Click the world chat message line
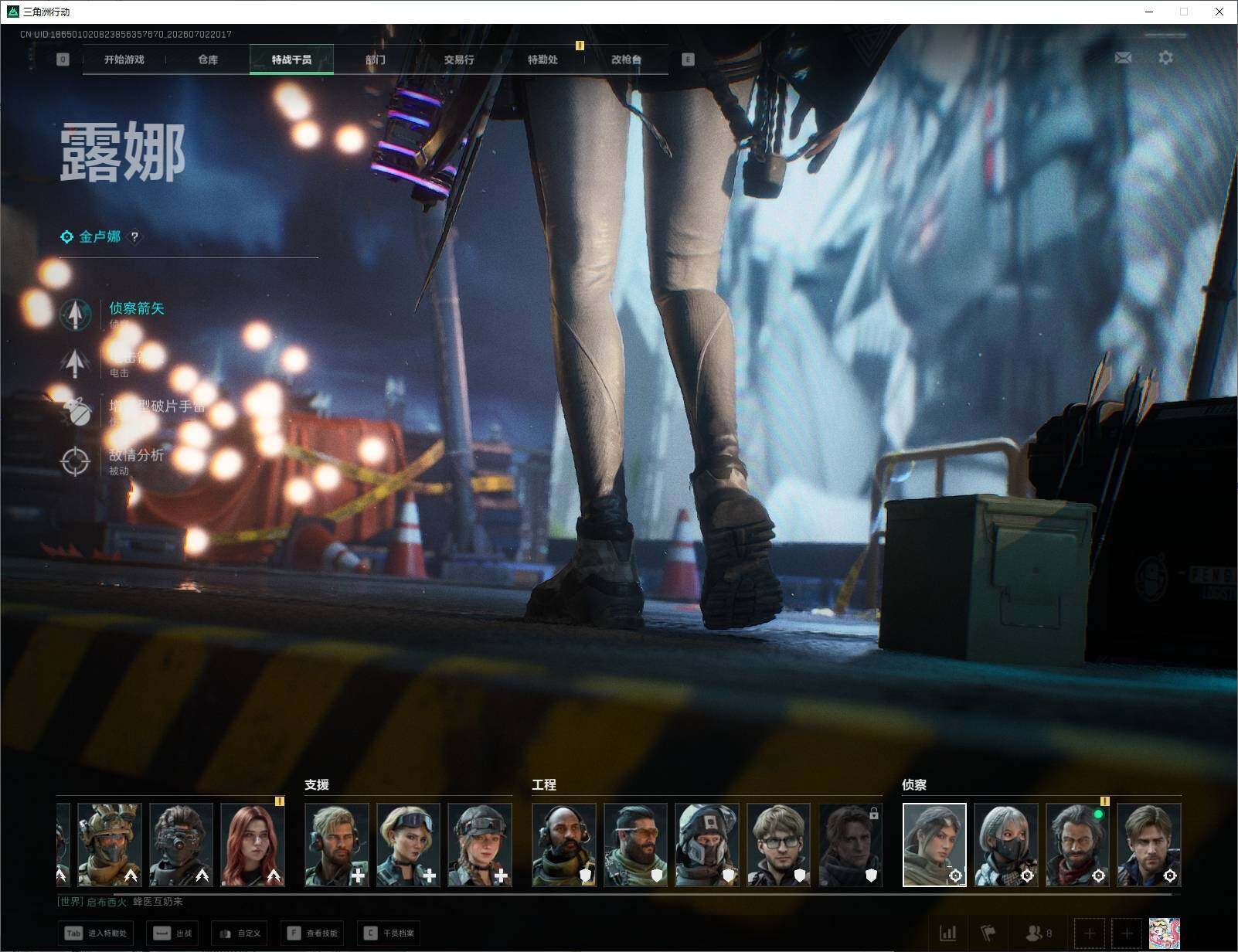1238x952 pixels. pos(121,902)
